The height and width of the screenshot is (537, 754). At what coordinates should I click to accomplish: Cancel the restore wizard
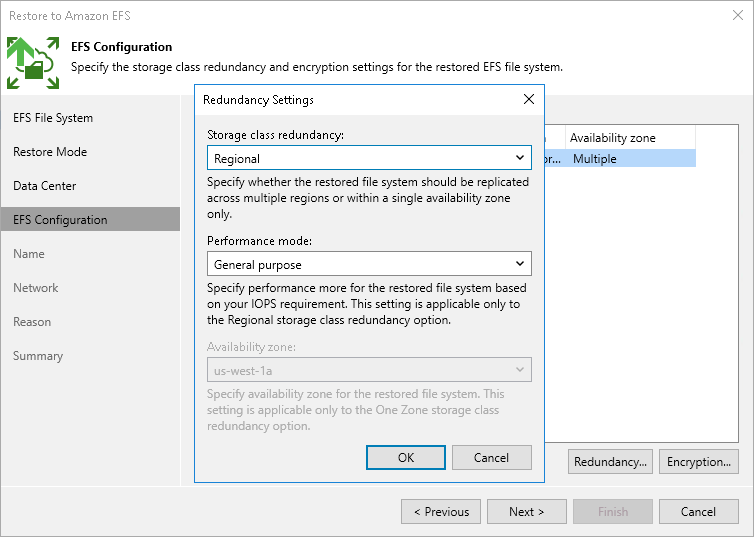tap(698, 512)
